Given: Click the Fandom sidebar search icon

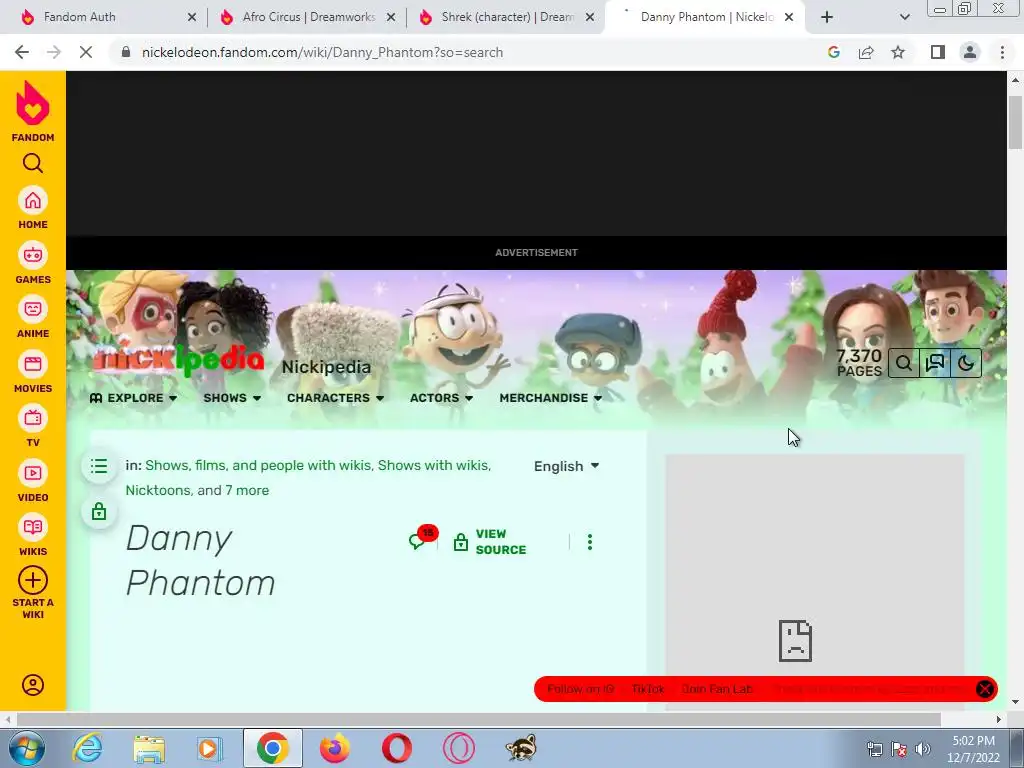Looking at the screenshot, I should [x=33, y=163].
